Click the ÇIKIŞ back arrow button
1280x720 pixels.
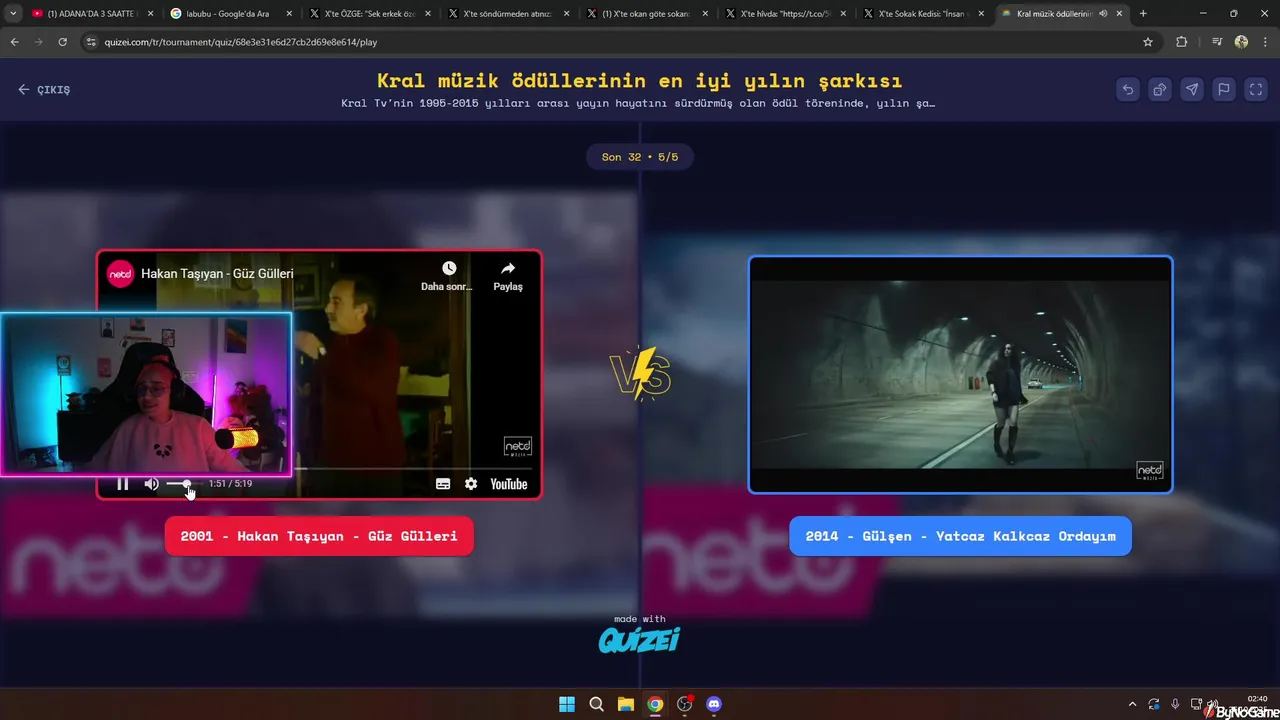tap(44, 90)
